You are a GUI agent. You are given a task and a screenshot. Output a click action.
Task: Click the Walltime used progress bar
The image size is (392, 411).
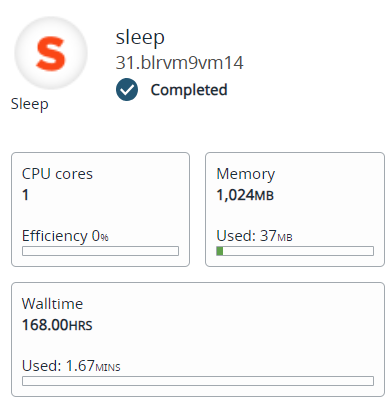pos(198,381)
